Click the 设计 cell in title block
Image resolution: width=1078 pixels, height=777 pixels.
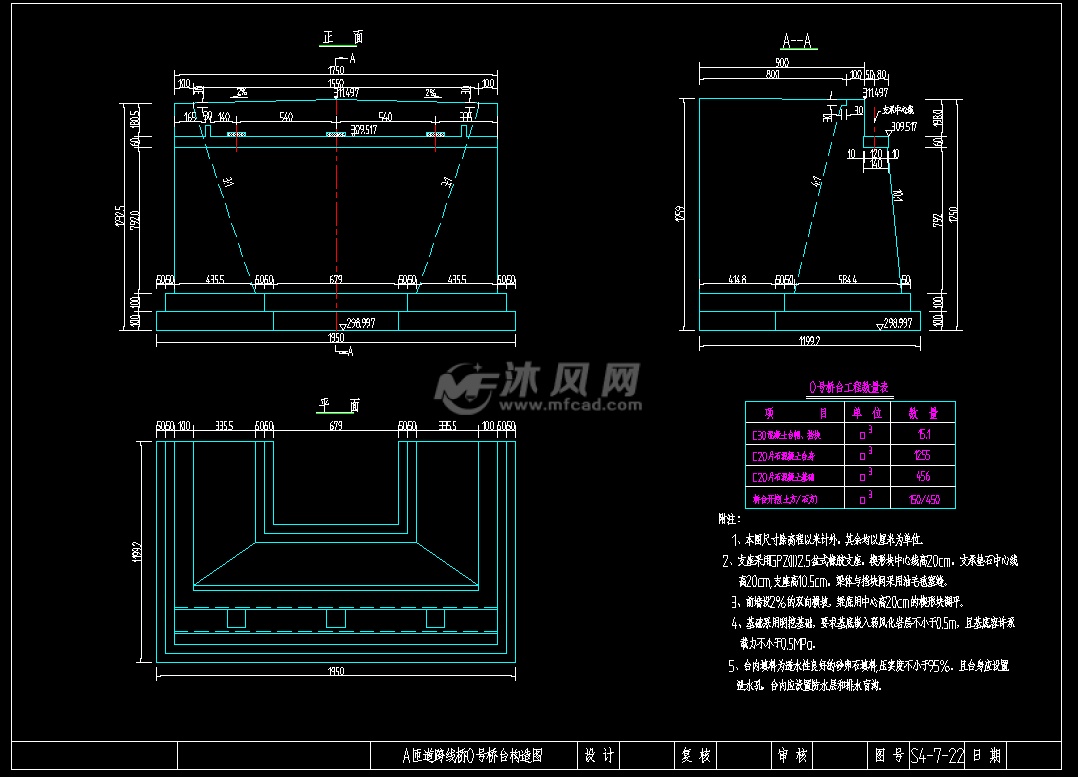point(599,755)
